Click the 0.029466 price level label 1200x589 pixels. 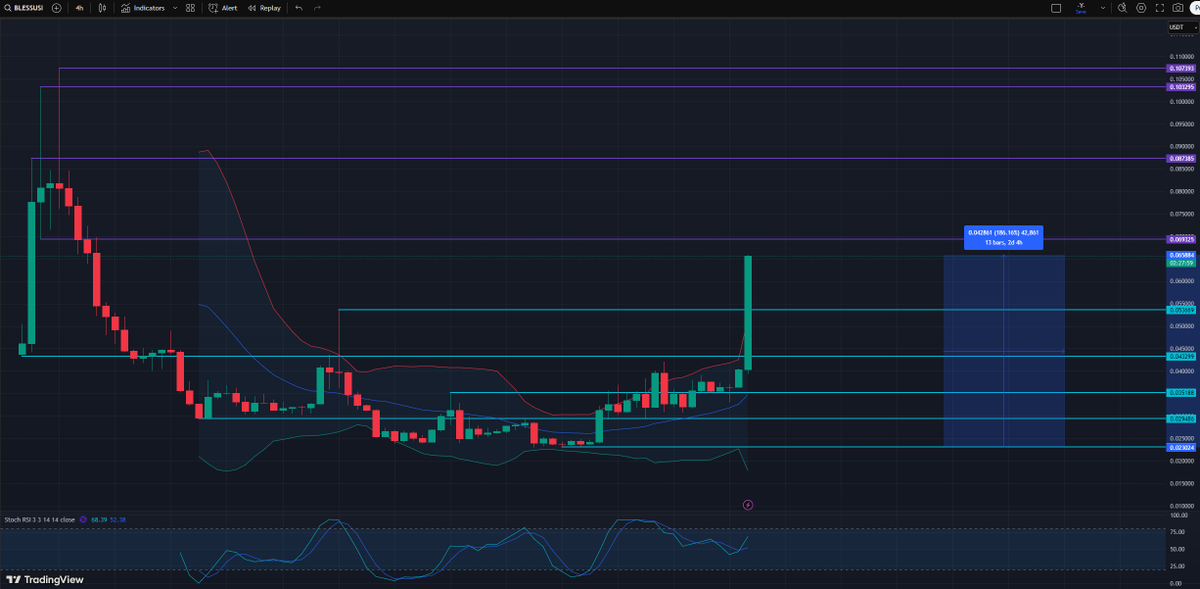click(x=1181, y=419)
